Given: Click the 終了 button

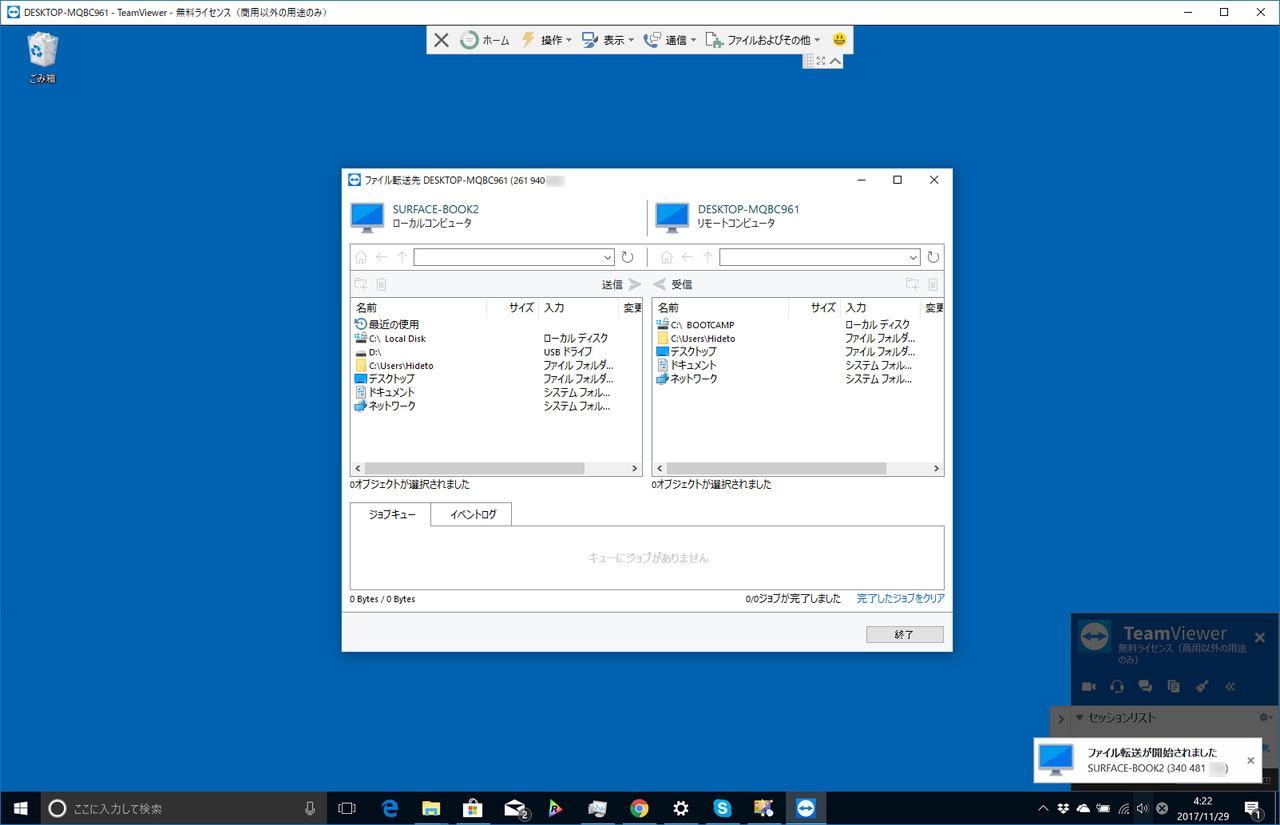Looking at the screenshot, I should pos(905,634).
